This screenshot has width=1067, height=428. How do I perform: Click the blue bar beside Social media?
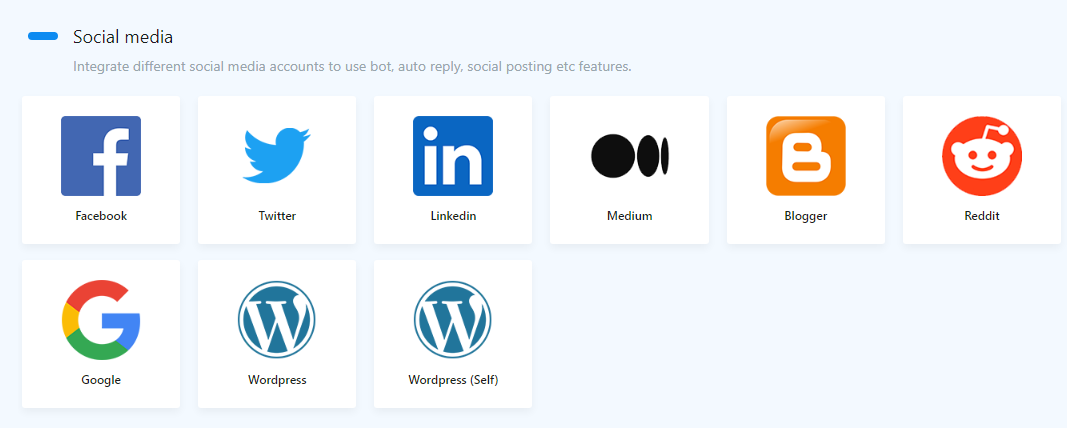point(43,37)
